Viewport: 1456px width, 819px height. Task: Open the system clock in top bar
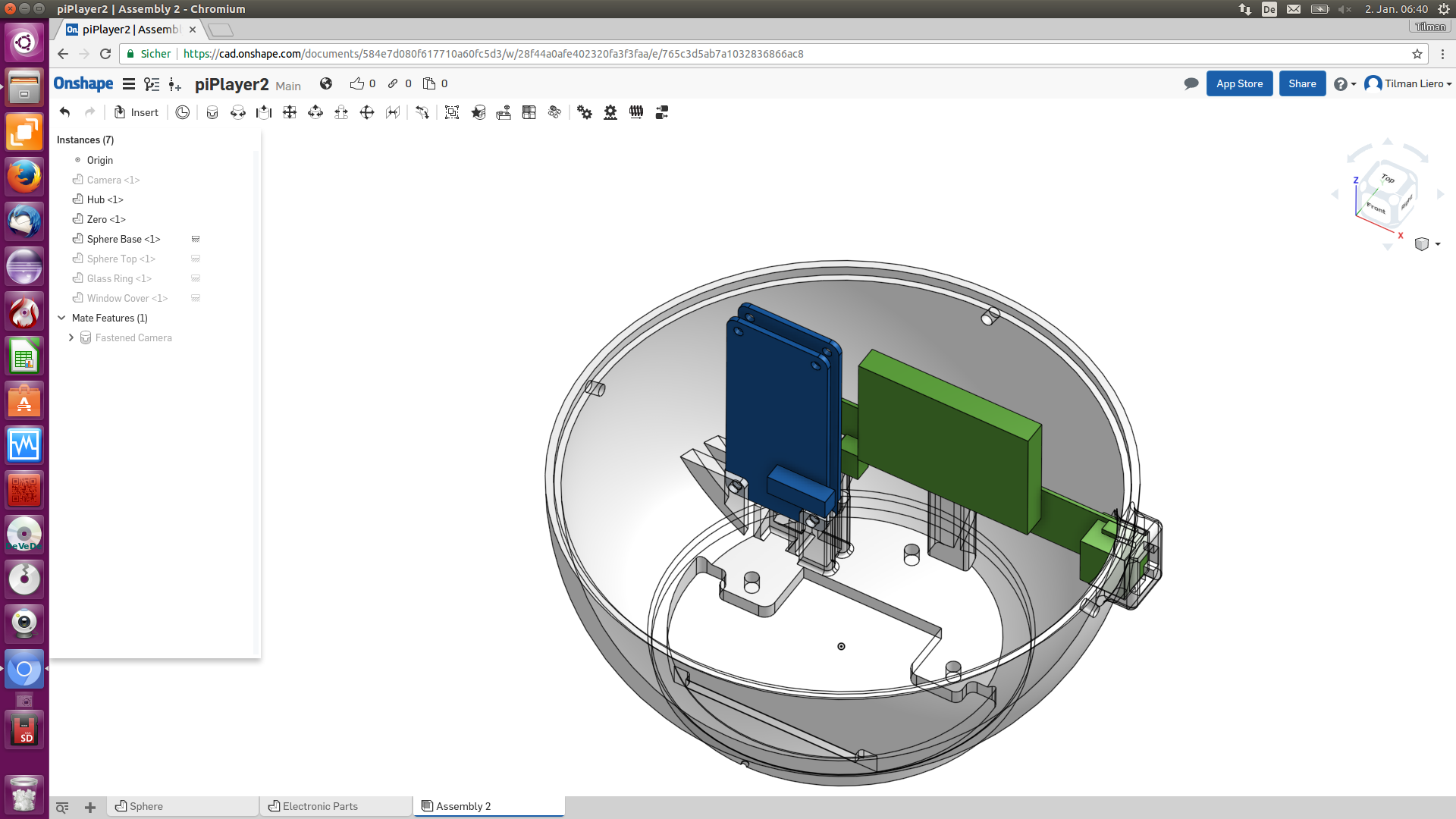pos(1396,9)
